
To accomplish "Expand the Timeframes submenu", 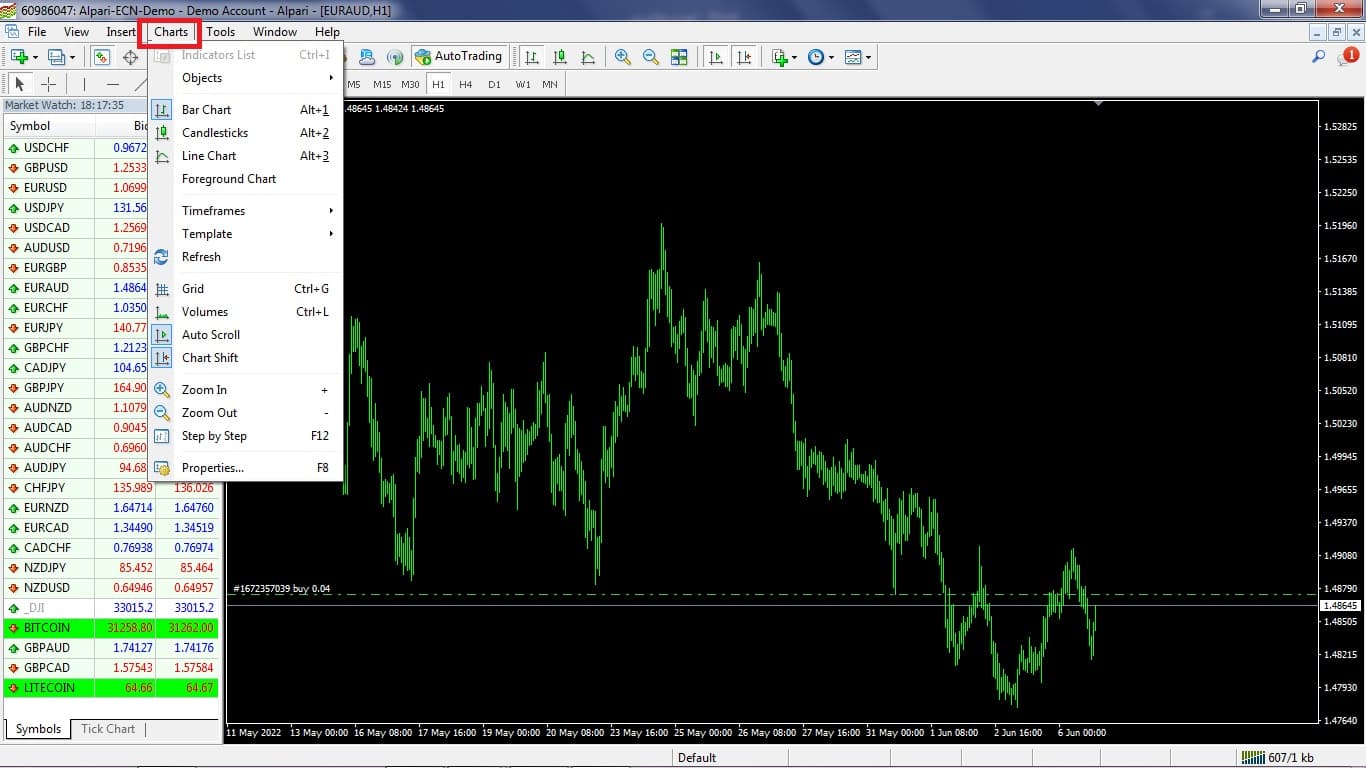I will [x=245, y=211].
